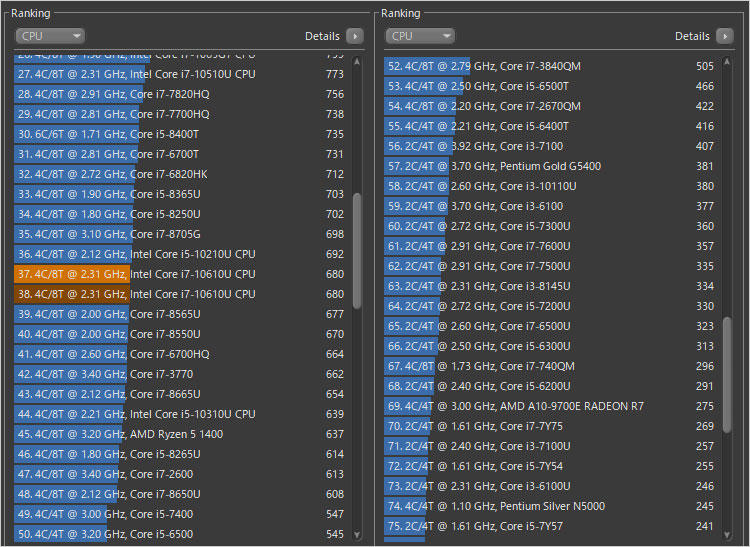Open the CPU dropdown in left Ranking panel
This screenshot has height=547, width=750.
click(x=50, y=36)
